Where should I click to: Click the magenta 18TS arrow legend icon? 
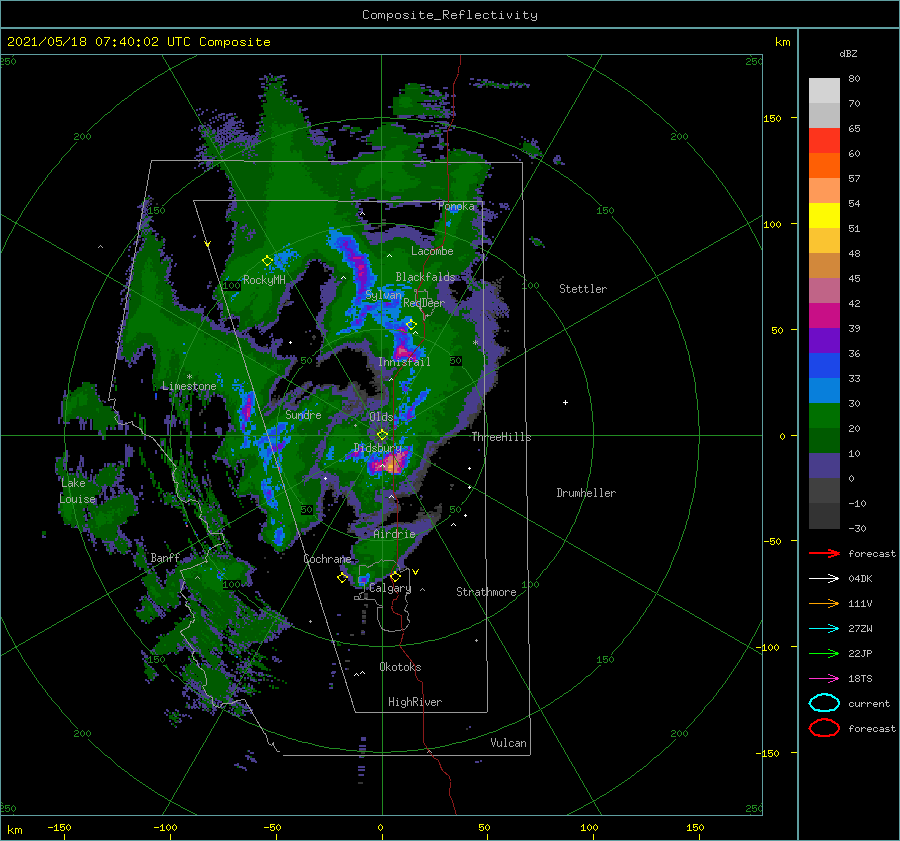[x=824, y=678]
